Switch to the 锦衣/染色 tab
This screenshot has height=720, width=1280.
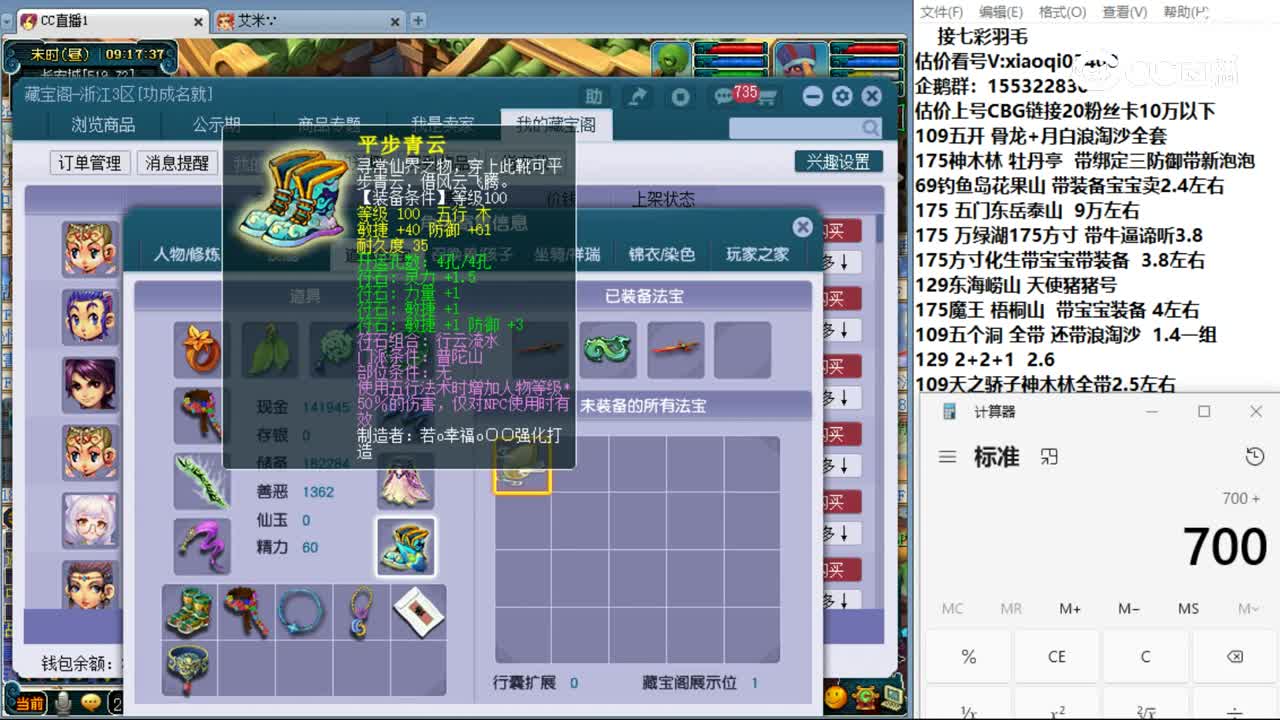pos(661,254)
